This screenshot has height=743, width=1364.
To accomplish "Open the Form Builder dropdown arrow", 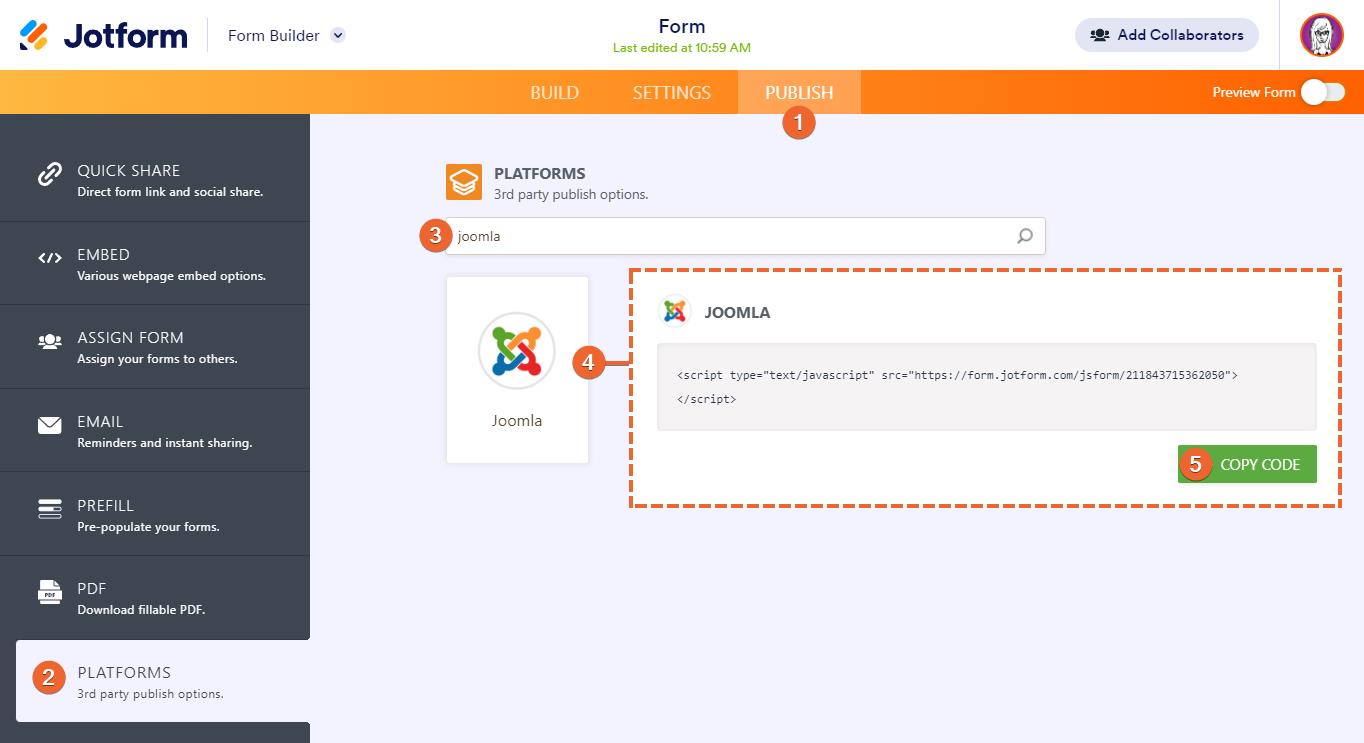I will tap(338, 35).
